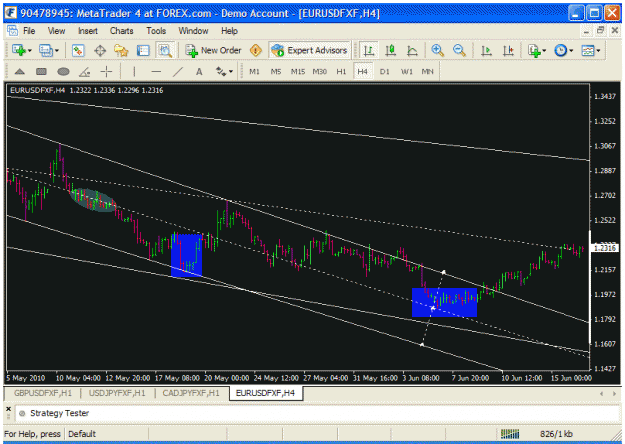This screenshot has width=625, height=444.
Task: Switch timeframe to MN
Action: [428, 72]
